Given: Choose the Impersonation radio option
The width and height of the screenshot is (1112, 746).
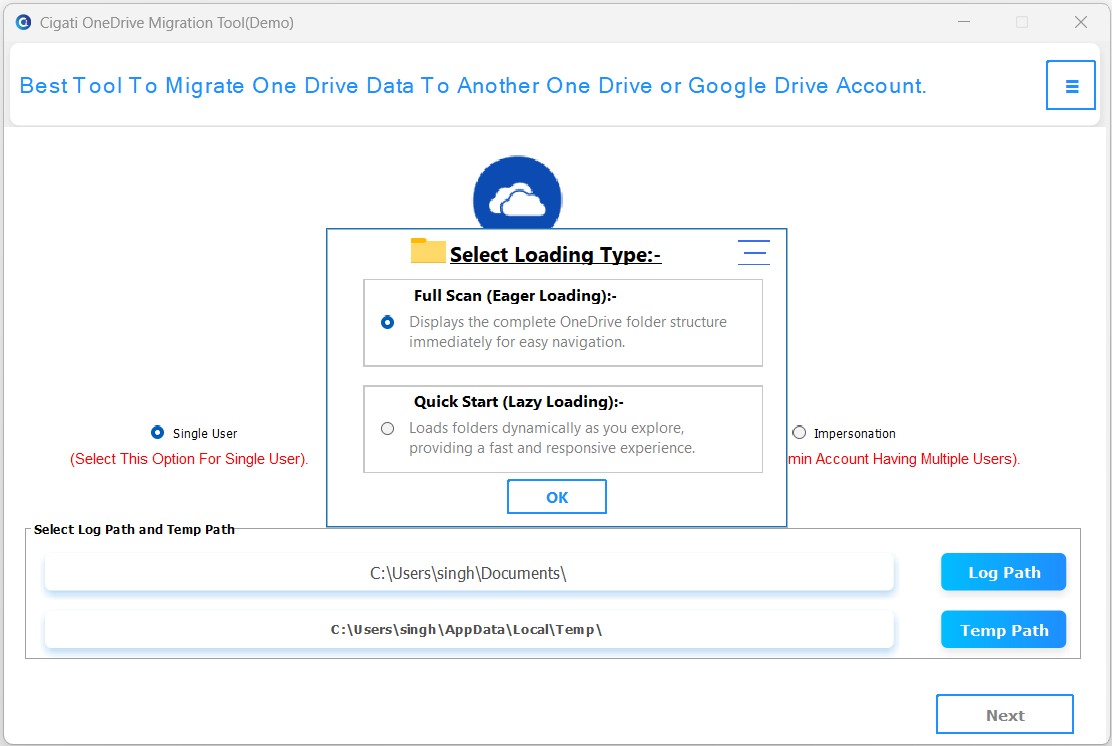Looking at the screenshot, I should 799,433.
